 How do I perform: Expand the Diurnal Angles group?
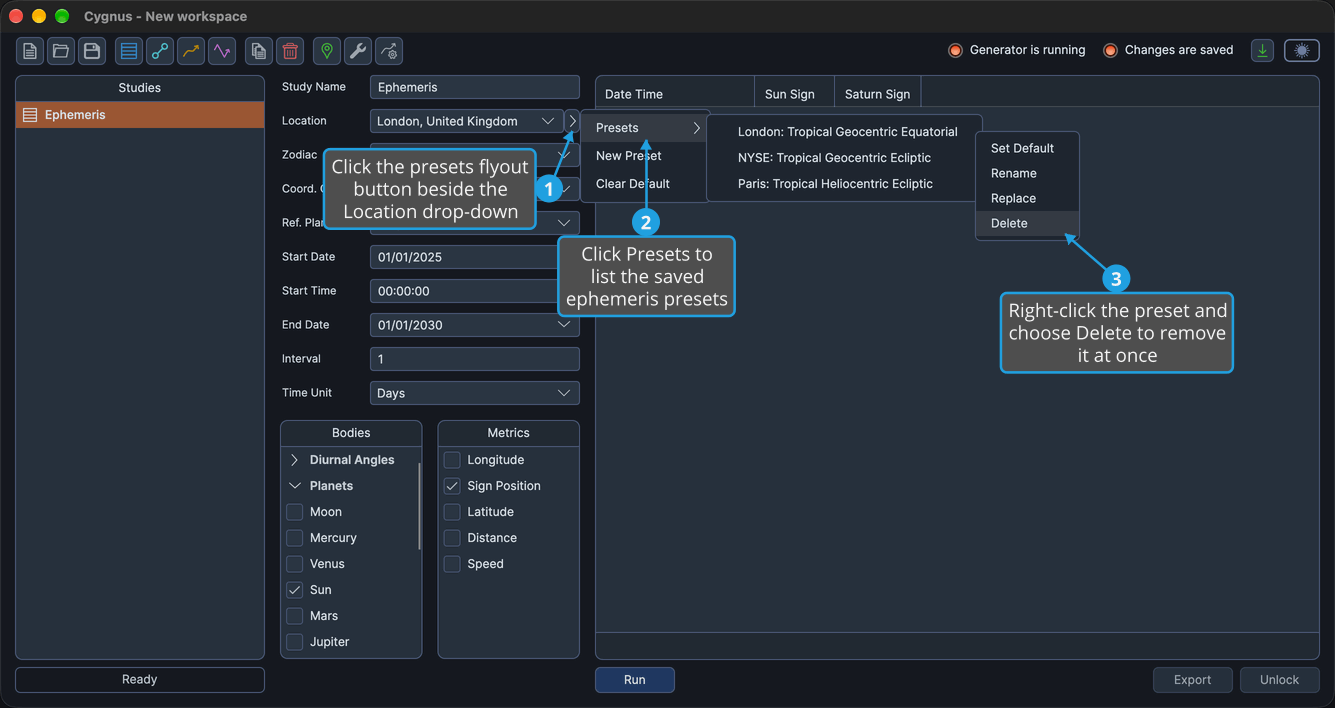coord(295,460)
